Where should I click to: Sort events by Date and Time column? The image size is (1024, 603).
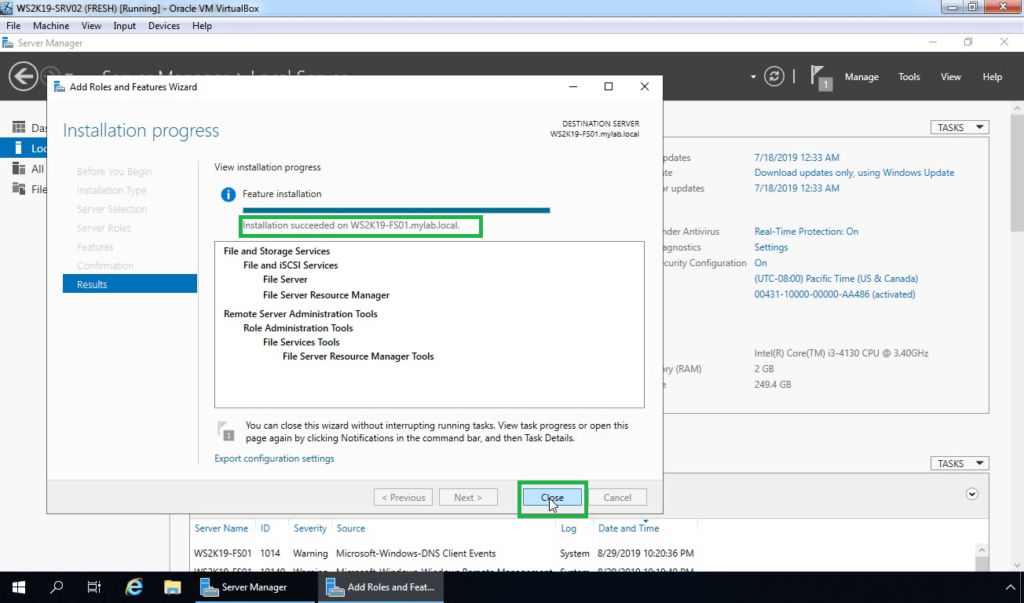628,529
